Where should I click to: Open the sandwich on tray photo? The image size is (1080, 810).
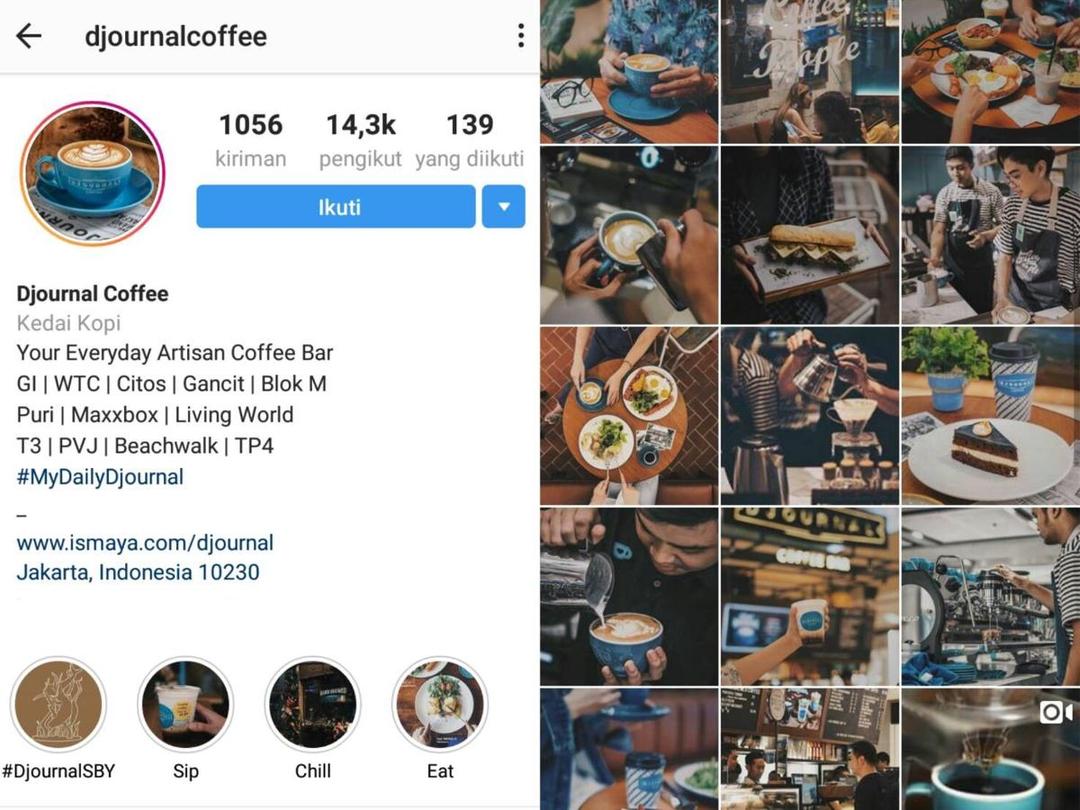810,235
